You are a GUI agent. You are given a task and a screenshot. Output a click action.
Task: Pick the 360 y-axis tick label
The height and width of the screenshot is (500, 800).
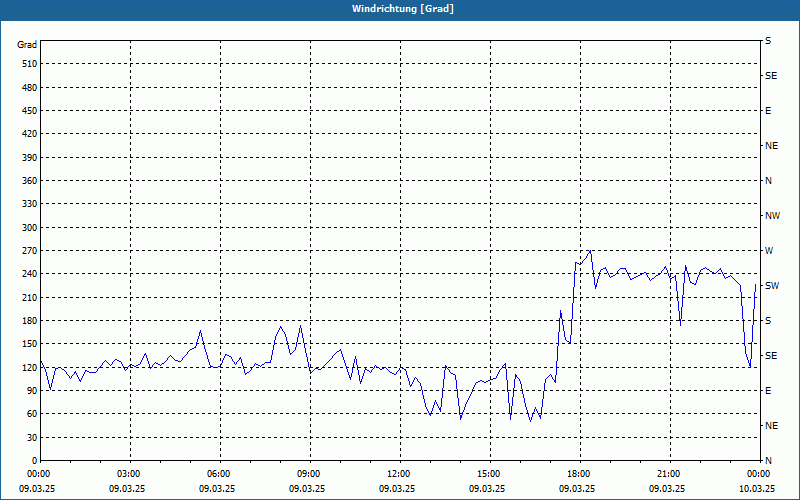click(x=30, y=181)
